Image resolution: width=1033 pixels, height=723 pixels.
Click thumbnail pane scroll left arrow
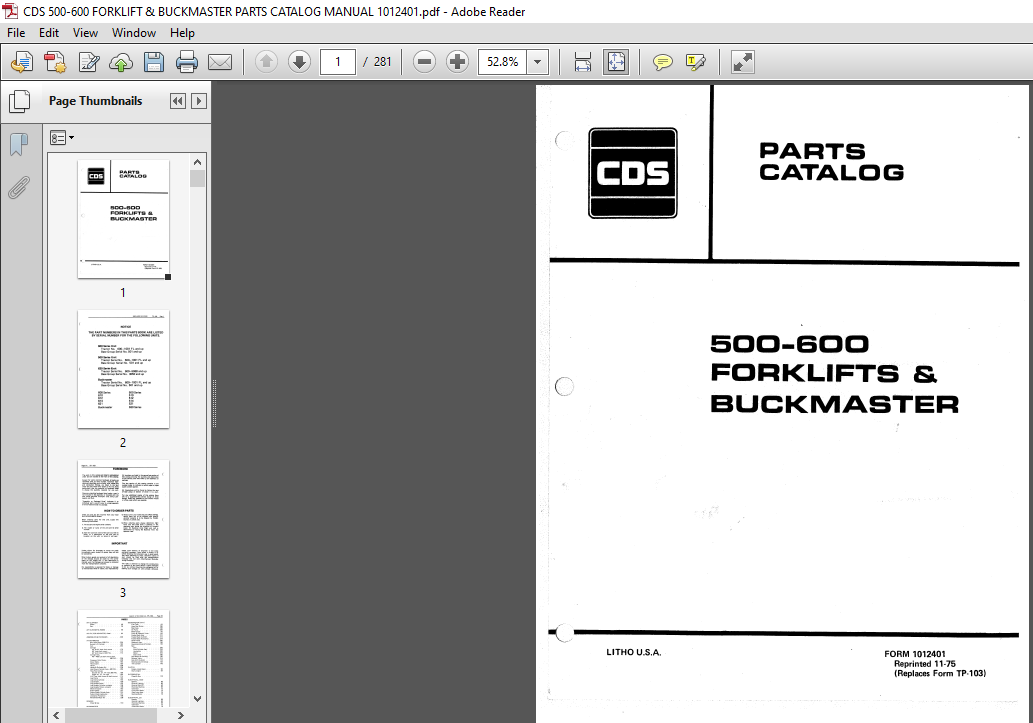[56, 715]
